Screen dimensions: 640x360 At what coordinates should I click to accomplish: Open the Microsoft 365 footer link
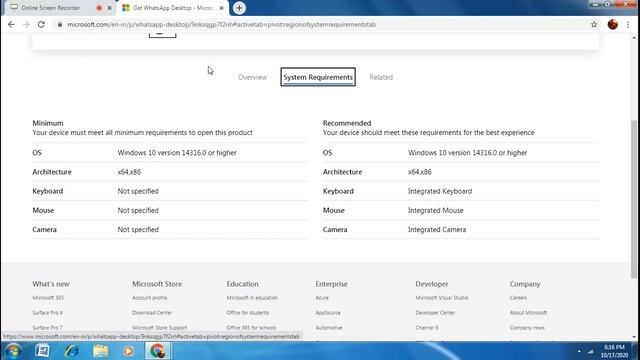point(48,298)
